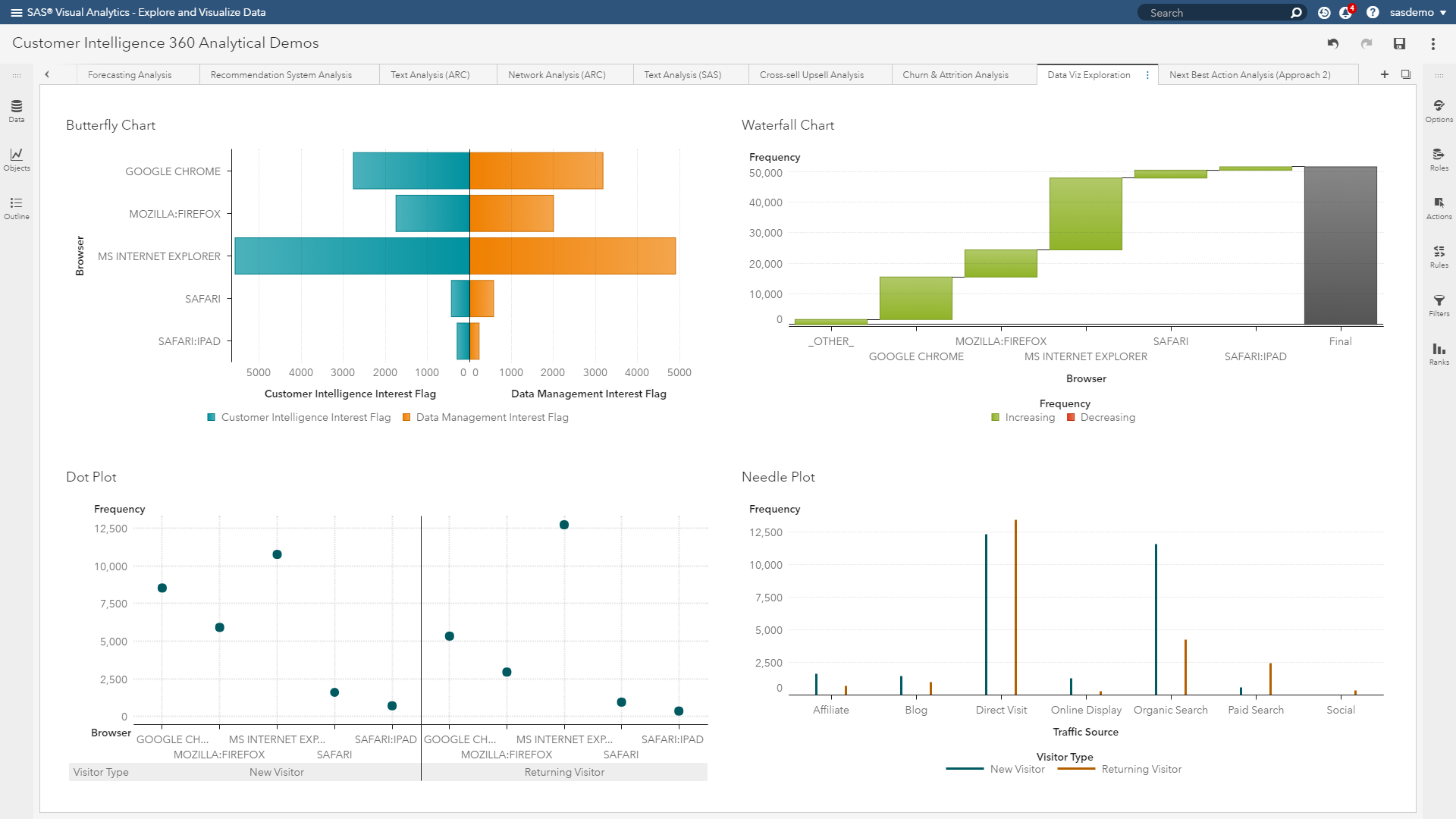
Task: Click the Dot Plot title
Action: pos(91,477)
